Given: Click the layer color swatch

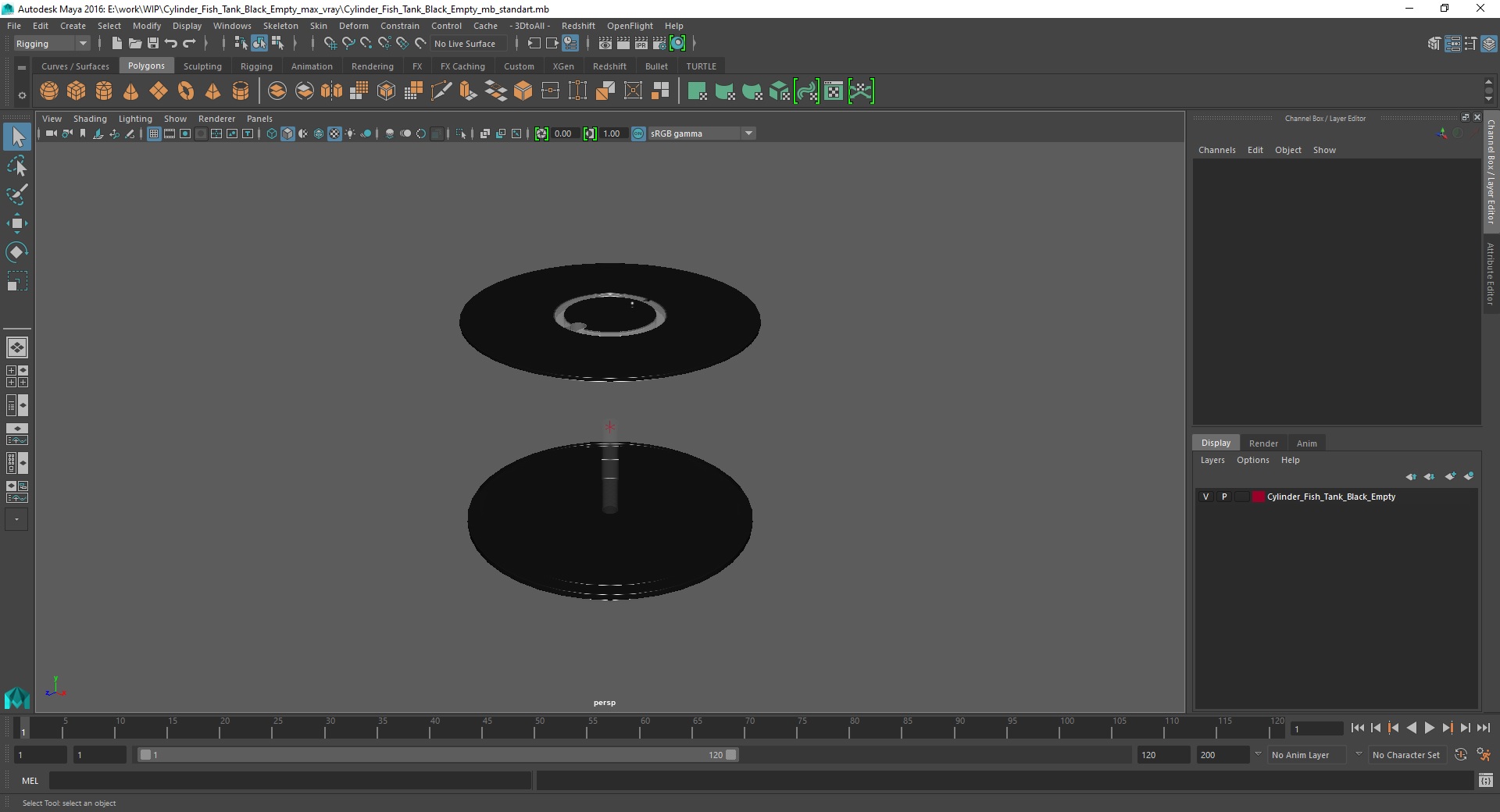Looking at the screenshot, I should pyautogui.click(x=1258, y=497).
